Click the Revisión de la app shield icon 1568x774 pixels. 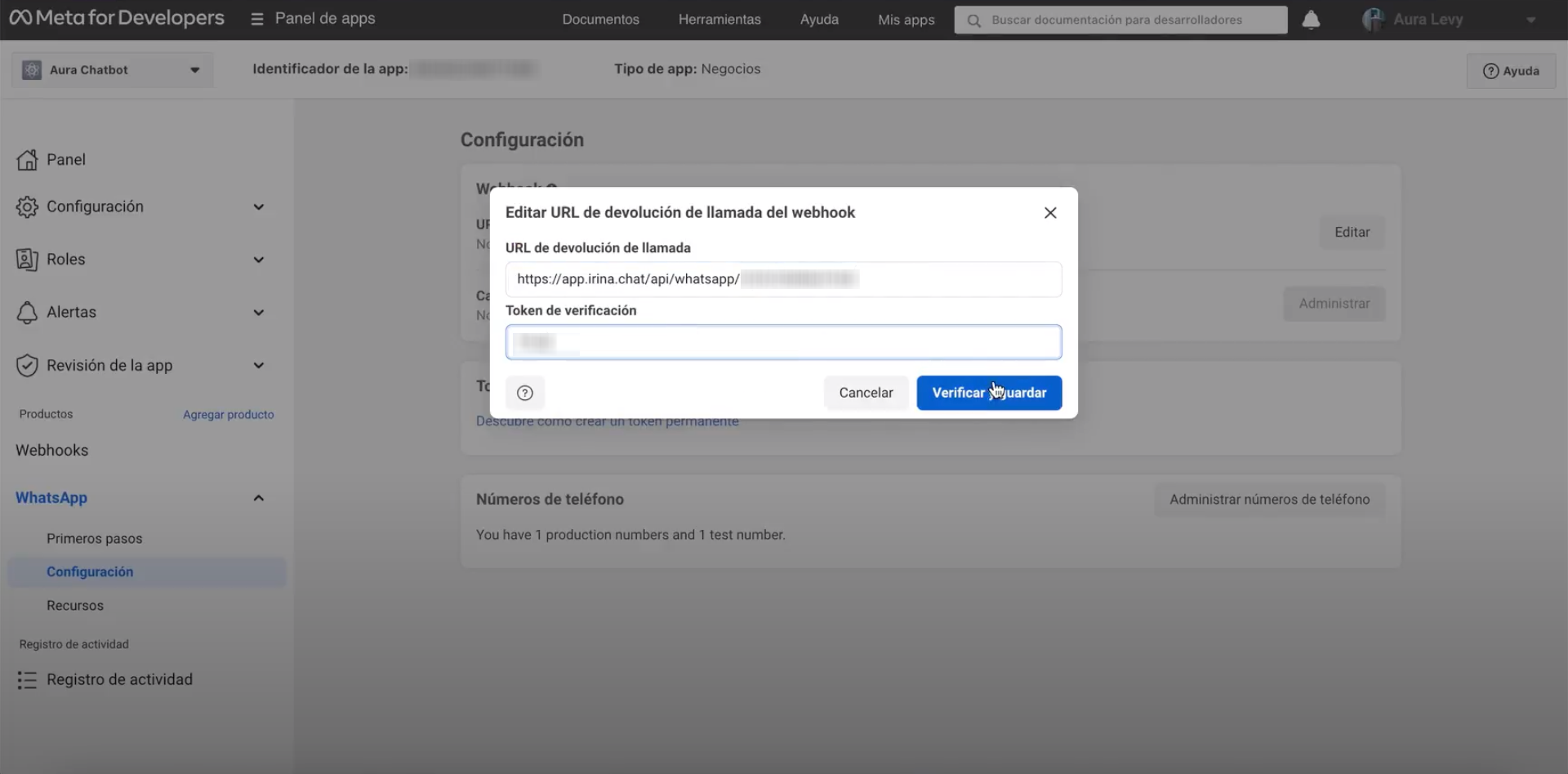pyautogui.click(x=27, y=366)
